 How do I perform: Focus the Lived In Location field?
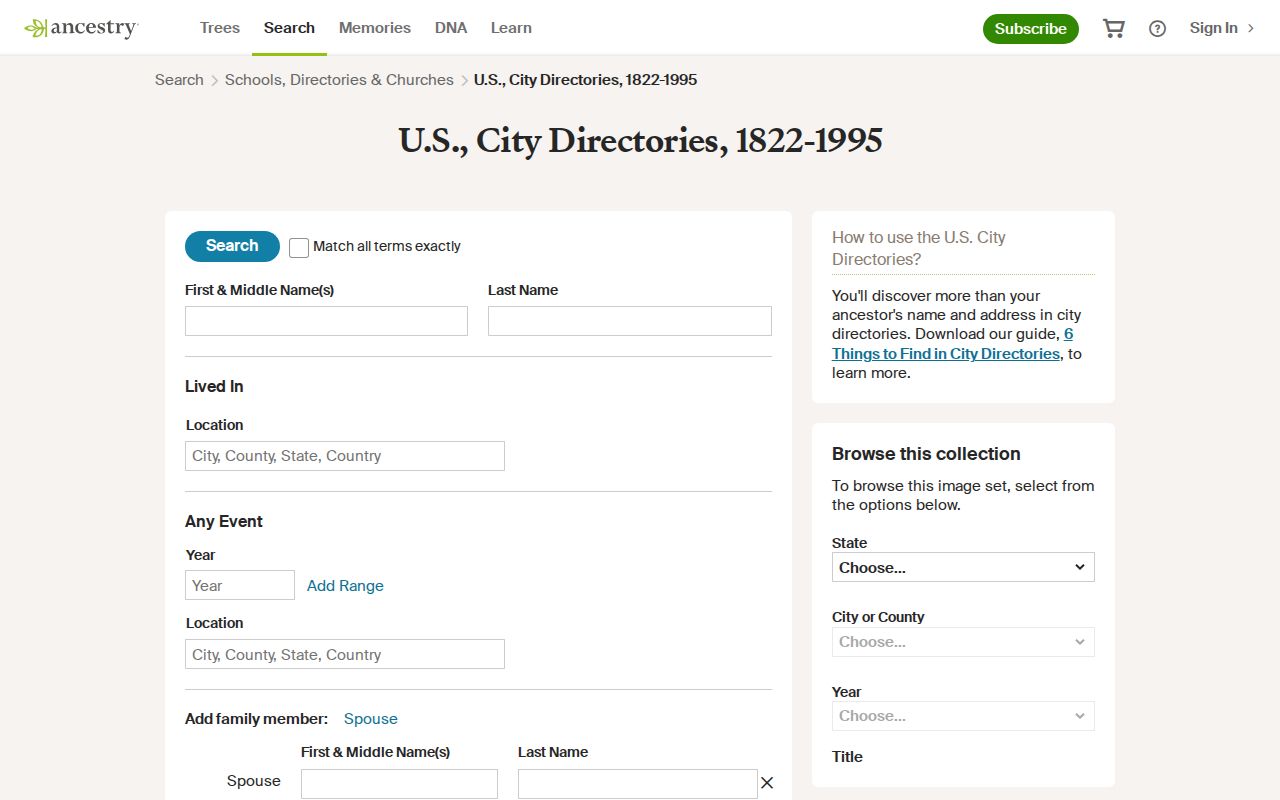point(345,456)
